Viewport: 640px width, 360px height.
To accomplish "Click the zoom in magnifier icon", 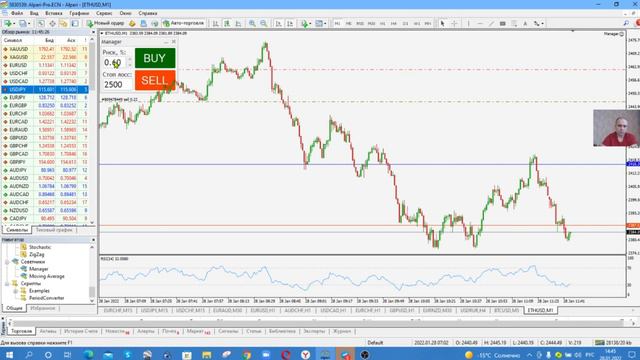I will coord(252,24).
